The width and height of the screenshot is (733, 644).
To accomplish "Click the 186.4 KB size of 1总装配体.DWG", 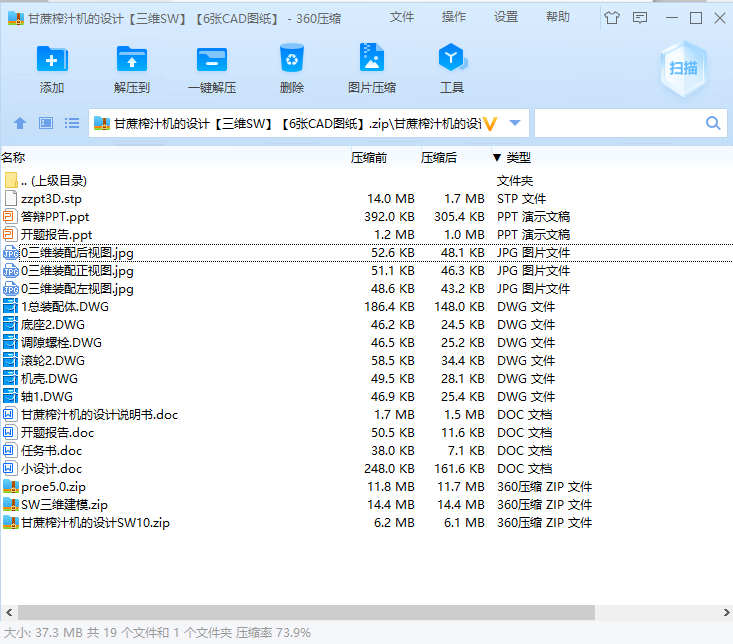I will [x=389, y=307].
